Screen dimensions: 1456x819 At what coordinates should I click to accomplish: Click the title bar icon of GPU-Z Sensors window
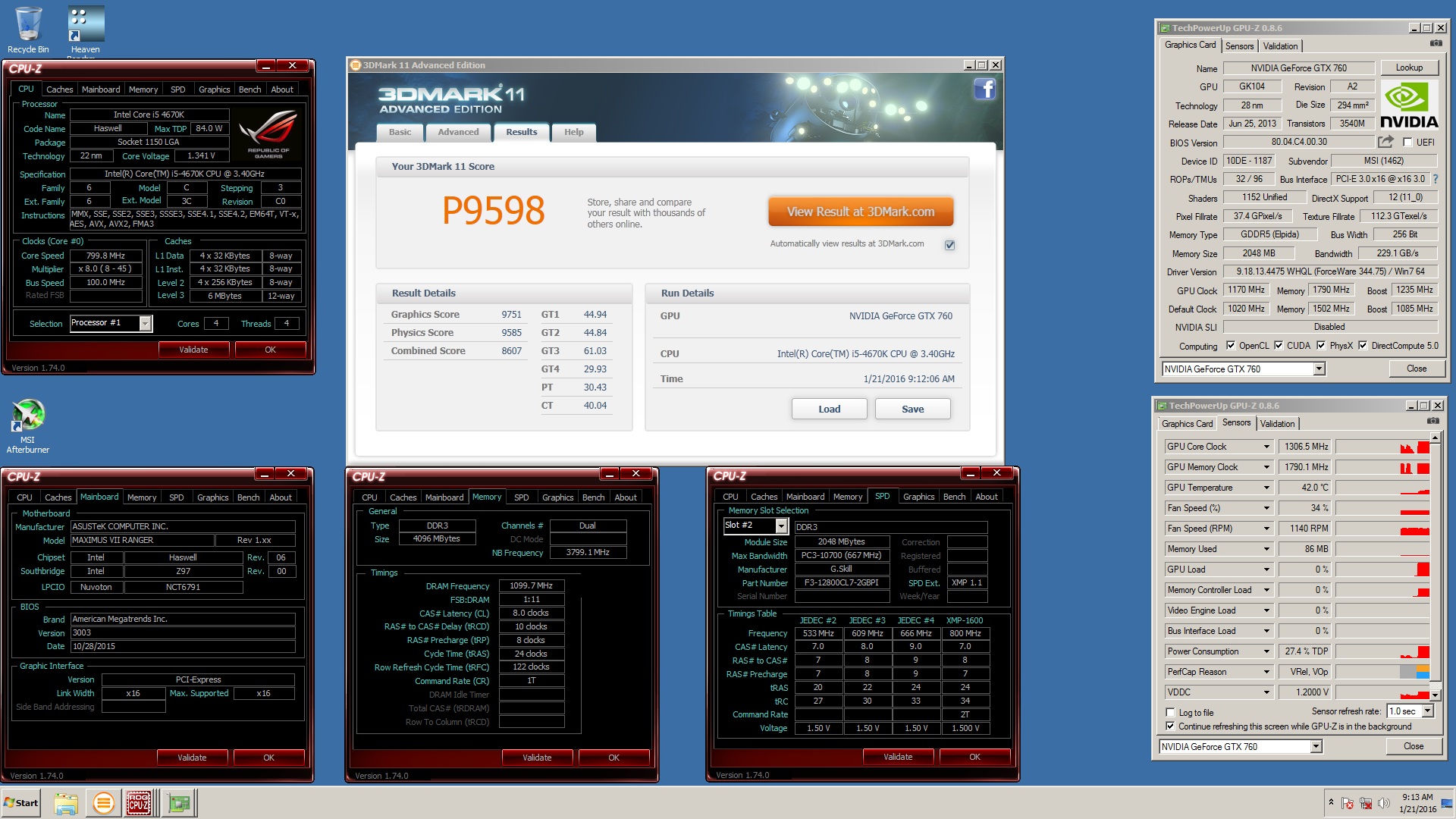pyautogui.click(x=1161, y=406)
